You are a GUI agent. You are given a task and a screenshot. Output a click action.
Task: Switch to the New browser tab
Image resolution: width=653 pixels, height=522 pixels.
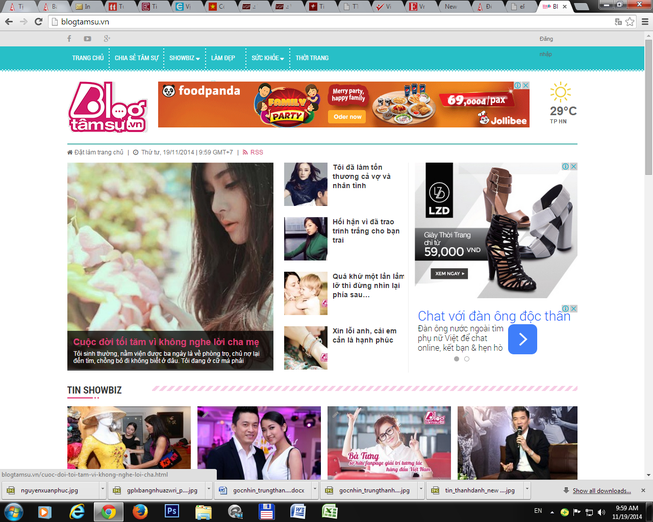coord(452,6)
